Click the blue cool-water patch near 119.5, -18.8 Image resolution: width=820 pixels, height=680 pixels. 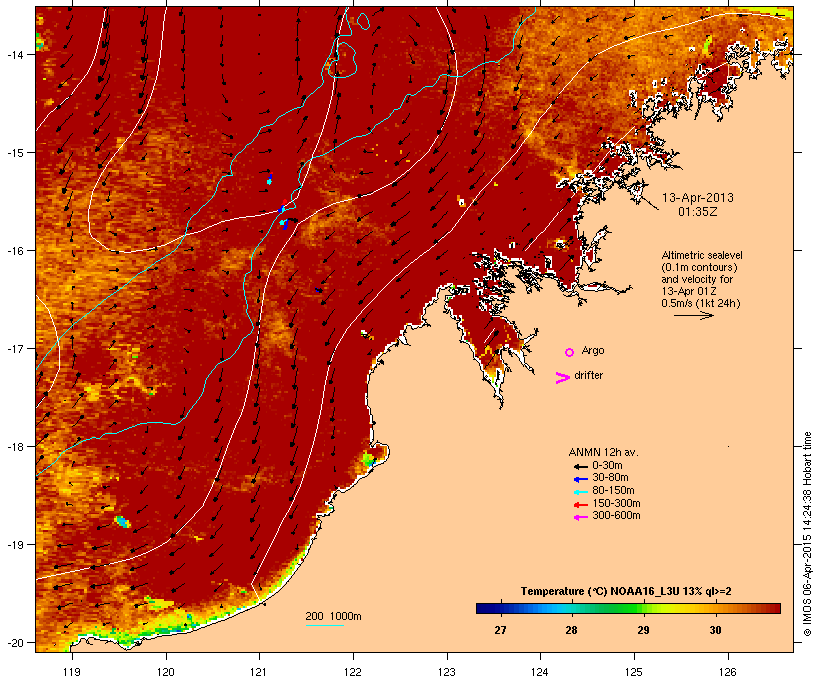[x=122, y=522]
